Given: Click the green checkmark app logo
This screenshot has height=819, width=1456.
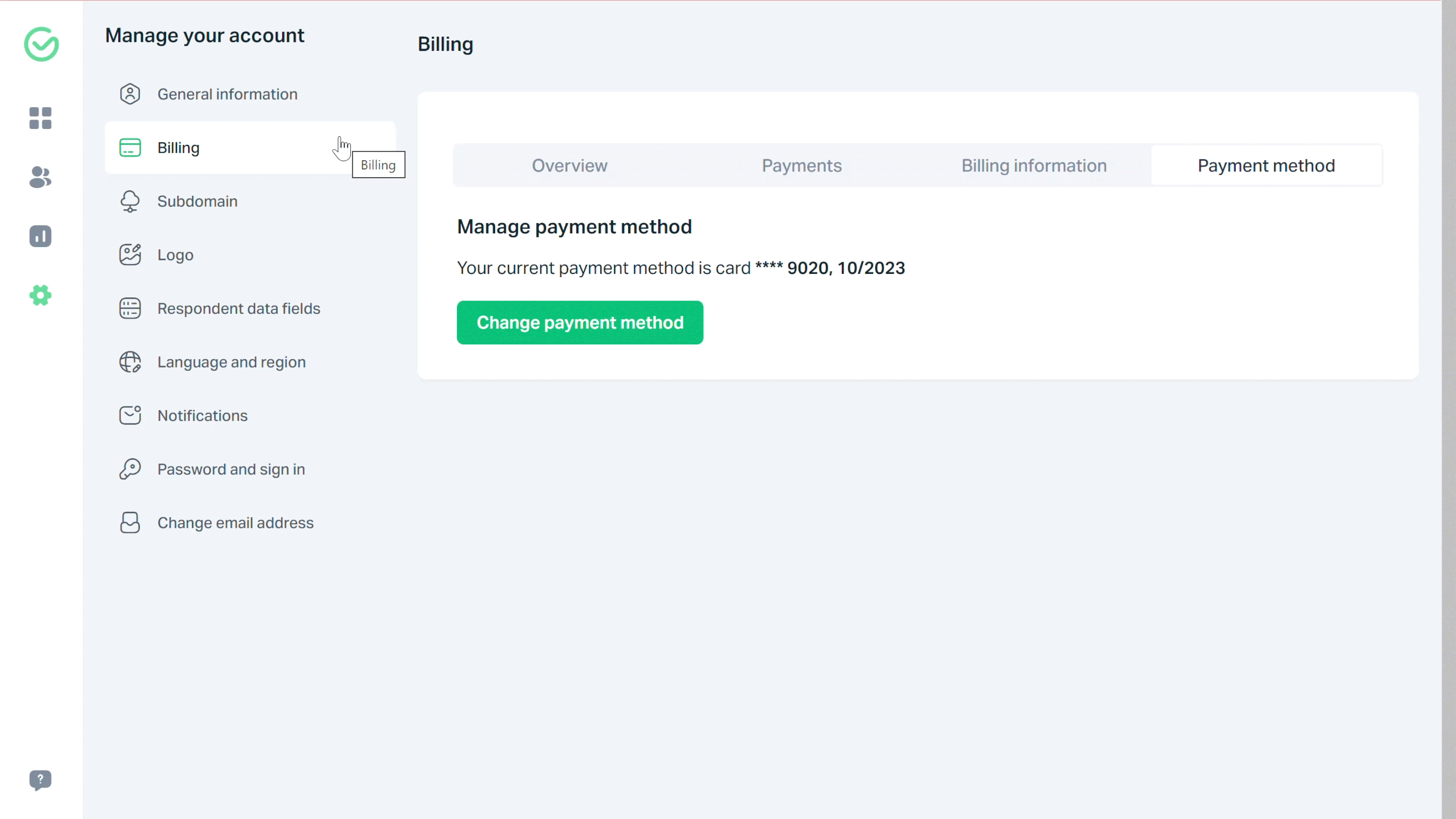Looking at the screenshot, I should click(x=41, y=44).
